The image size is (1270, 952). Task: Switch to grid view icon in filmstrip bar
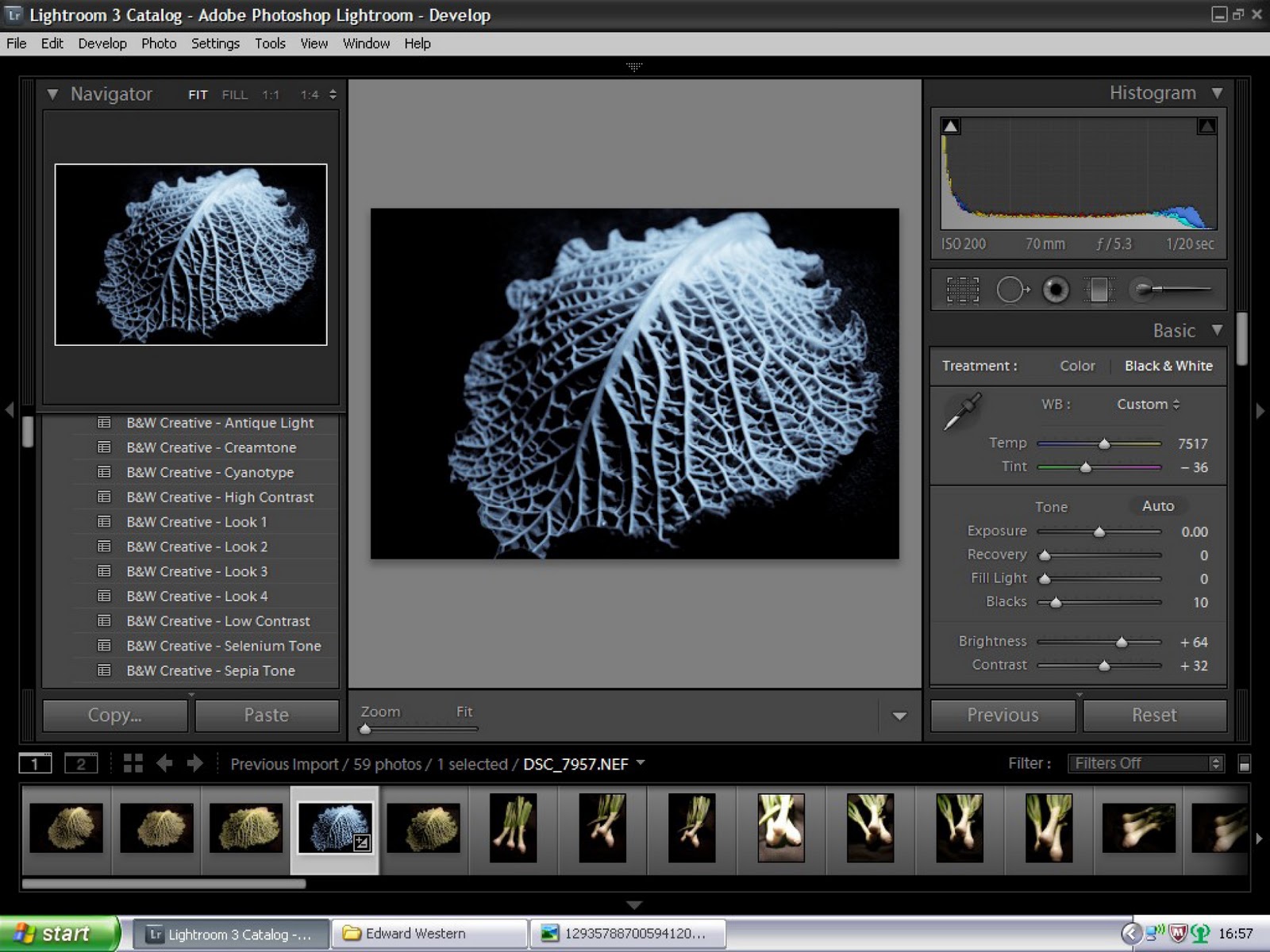(x=133, y=763)
